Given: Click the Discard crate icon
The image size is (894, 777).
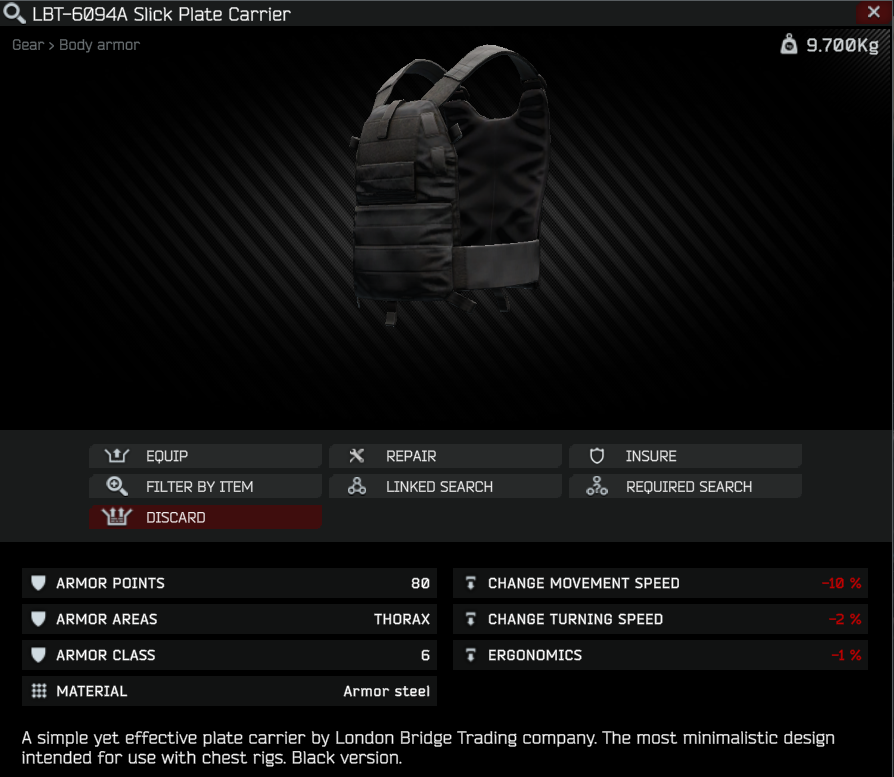Looking at the screenshot, I should 117,516.
